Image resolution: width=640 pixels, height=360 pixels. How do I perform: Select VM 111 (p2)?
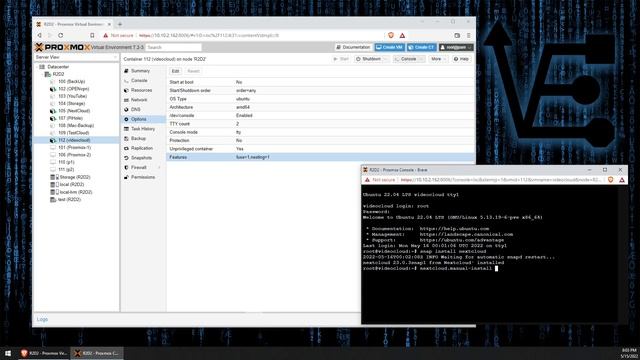pos(66,169)
